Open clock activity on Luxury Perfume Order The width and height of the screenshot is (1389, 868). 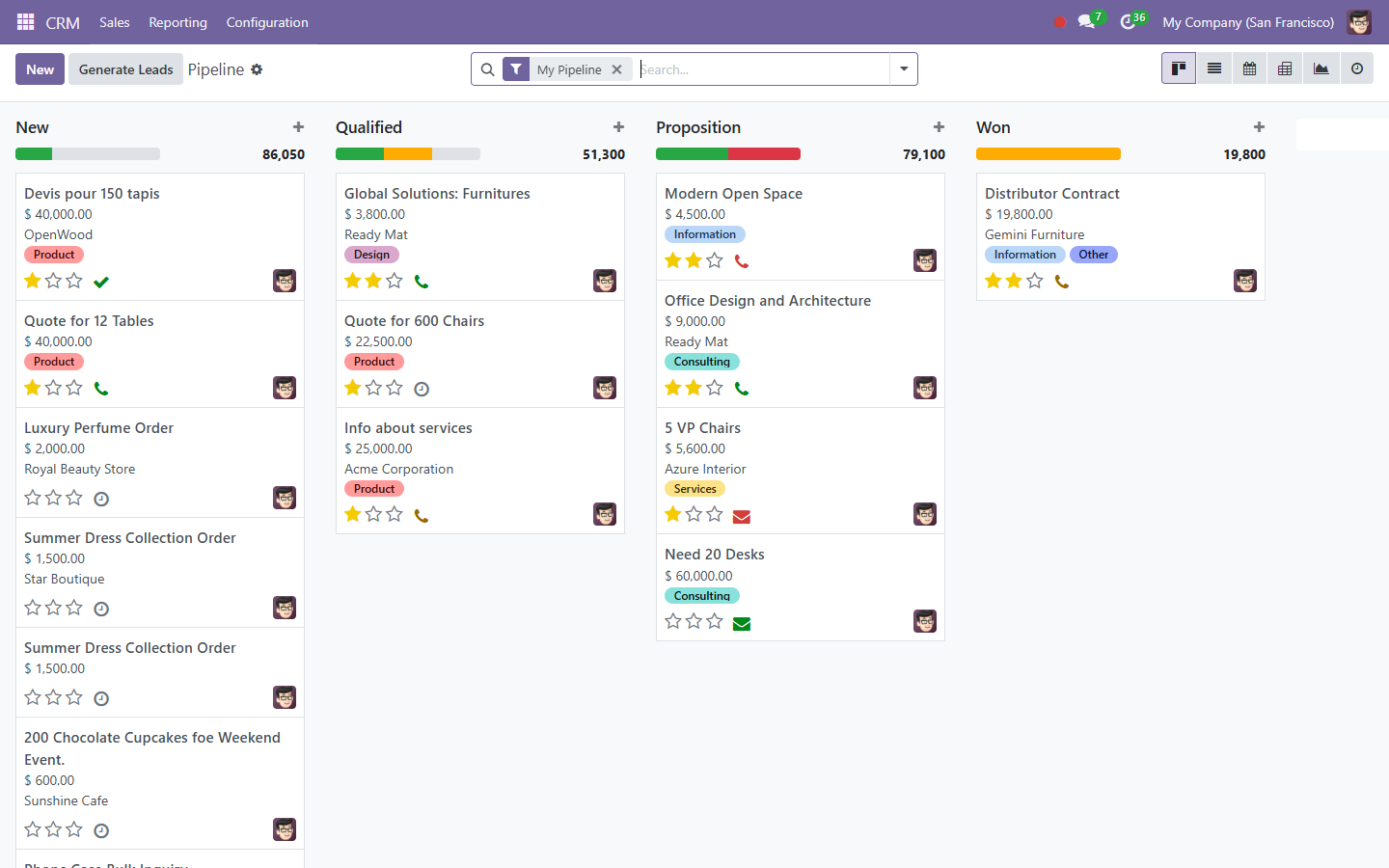click(x=101, y=500)
